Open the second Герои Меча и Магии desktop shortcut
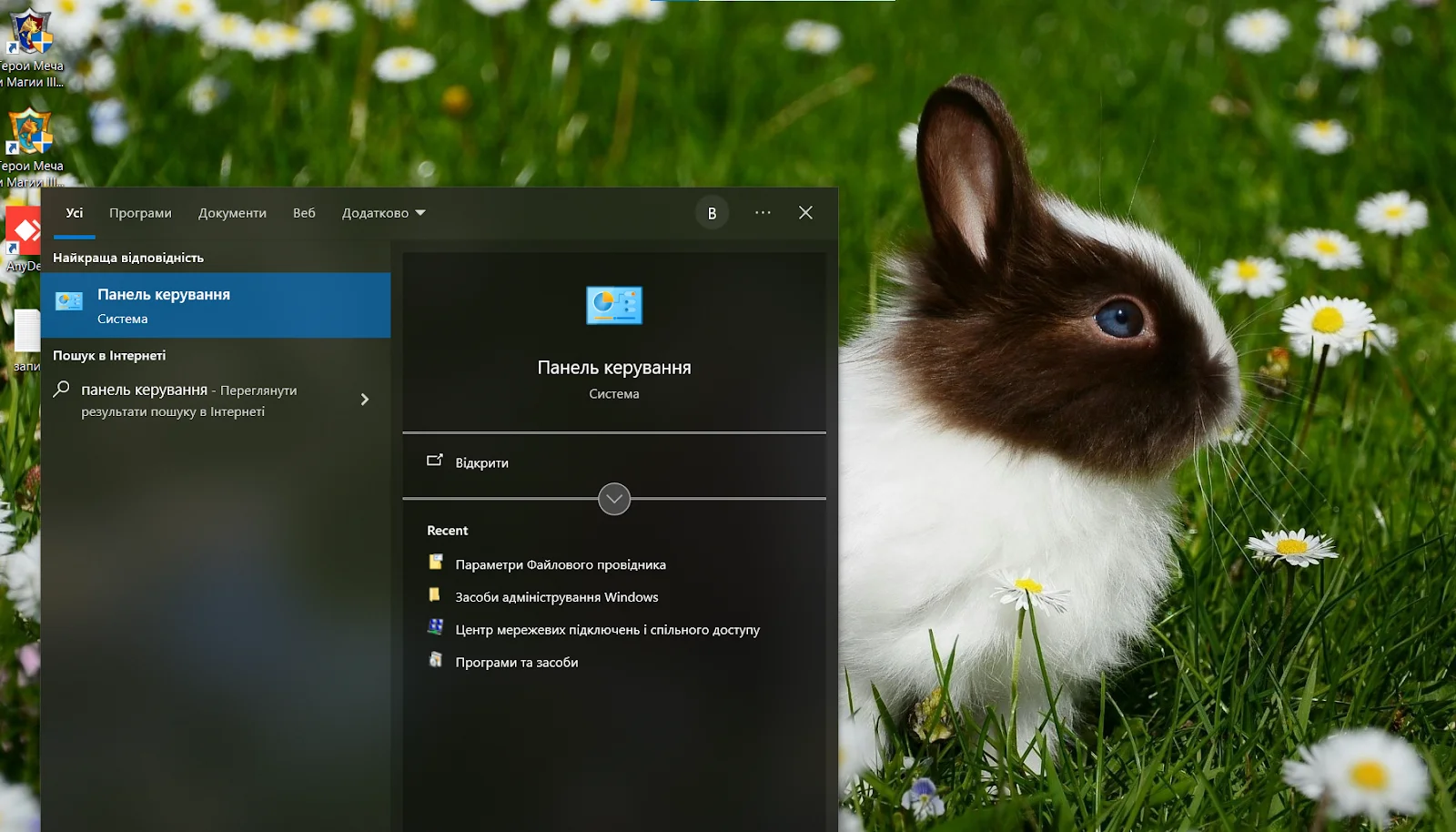Viewport: 1456px width, 832px height. pyautogui.click(x=30, y=146)
